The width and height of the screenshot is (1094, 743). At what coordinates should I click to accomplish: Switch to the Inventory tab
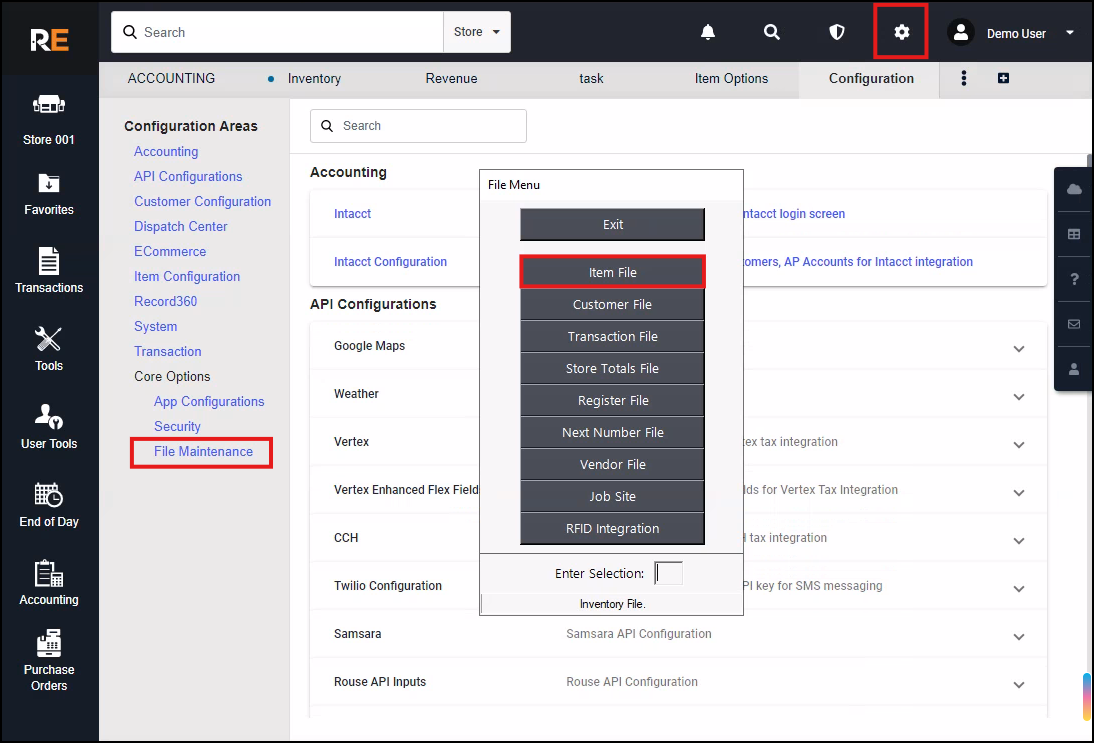314,78
